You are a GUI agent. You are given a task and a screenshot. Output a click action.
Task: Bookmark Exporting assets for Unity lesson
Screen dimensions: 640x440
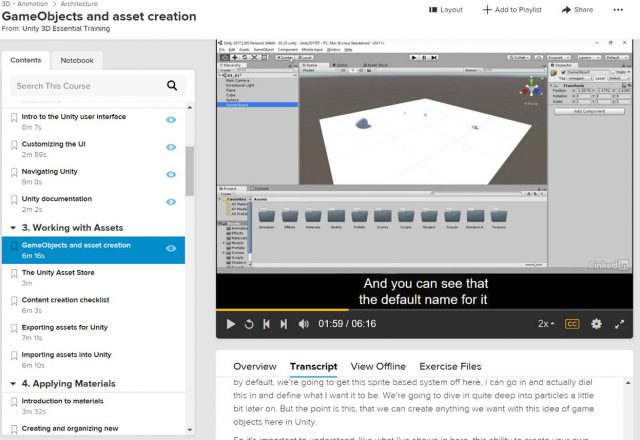click(14, 328)
